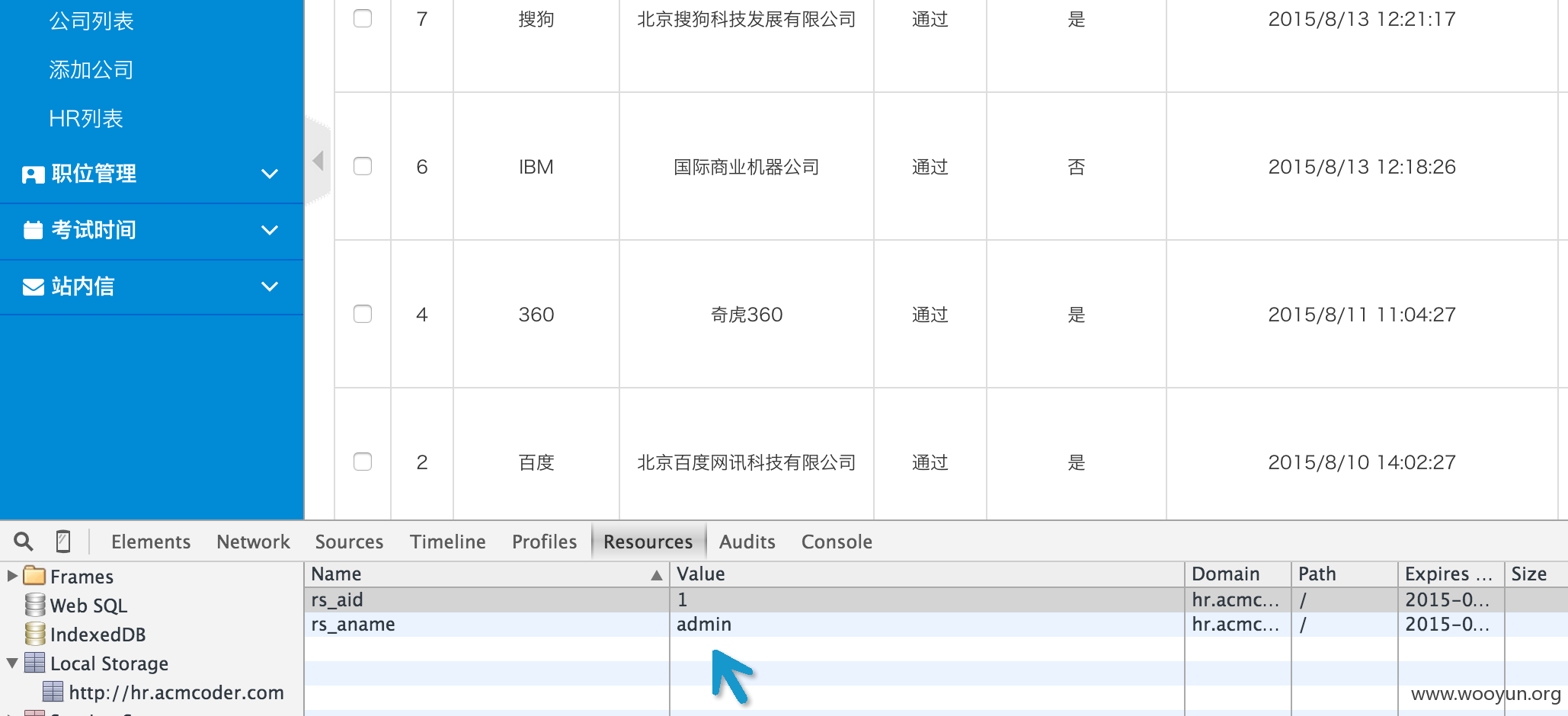1568x716 pixels.
Task: Switch to the Elements tab
Action: [151, 542]
